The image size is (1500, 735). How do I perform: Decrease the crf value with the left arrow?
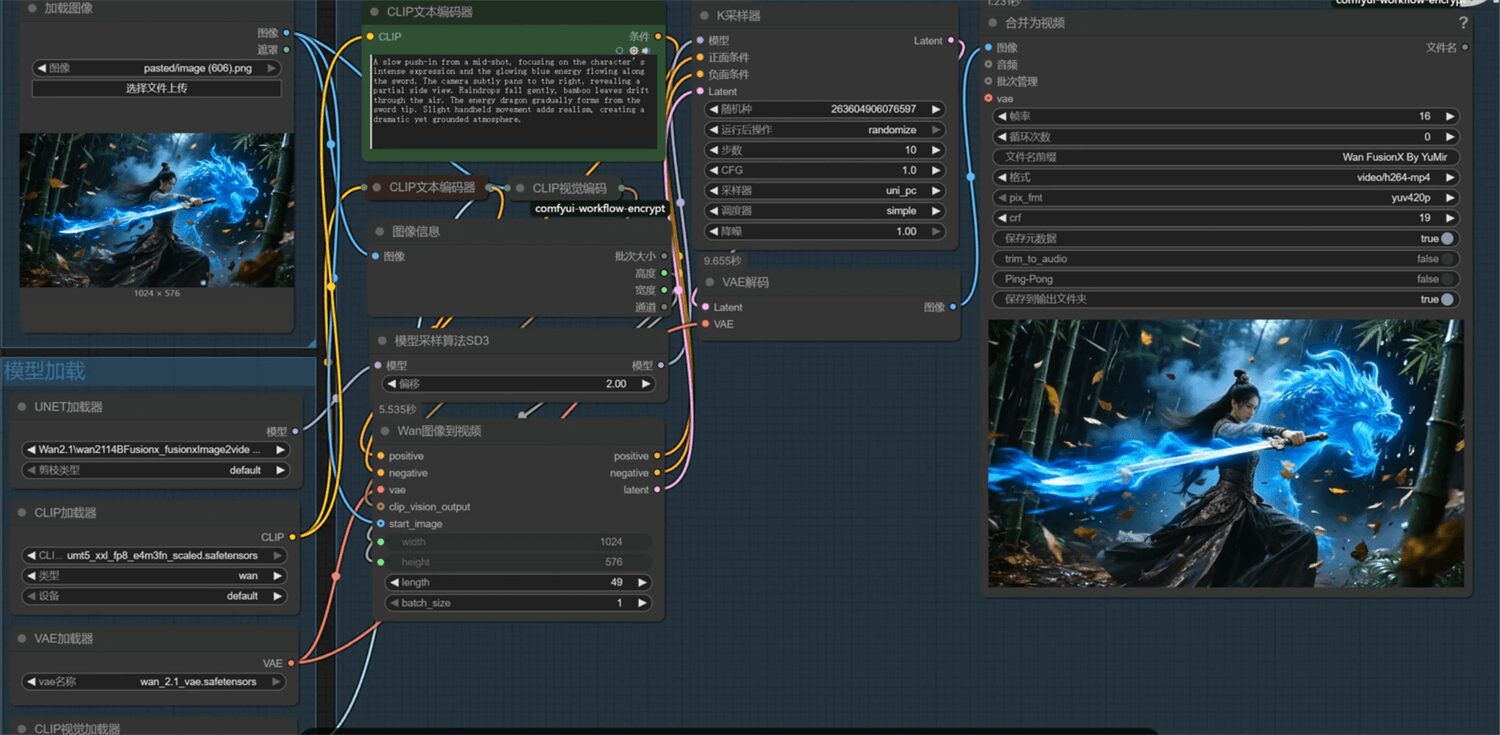(1002, 218)
